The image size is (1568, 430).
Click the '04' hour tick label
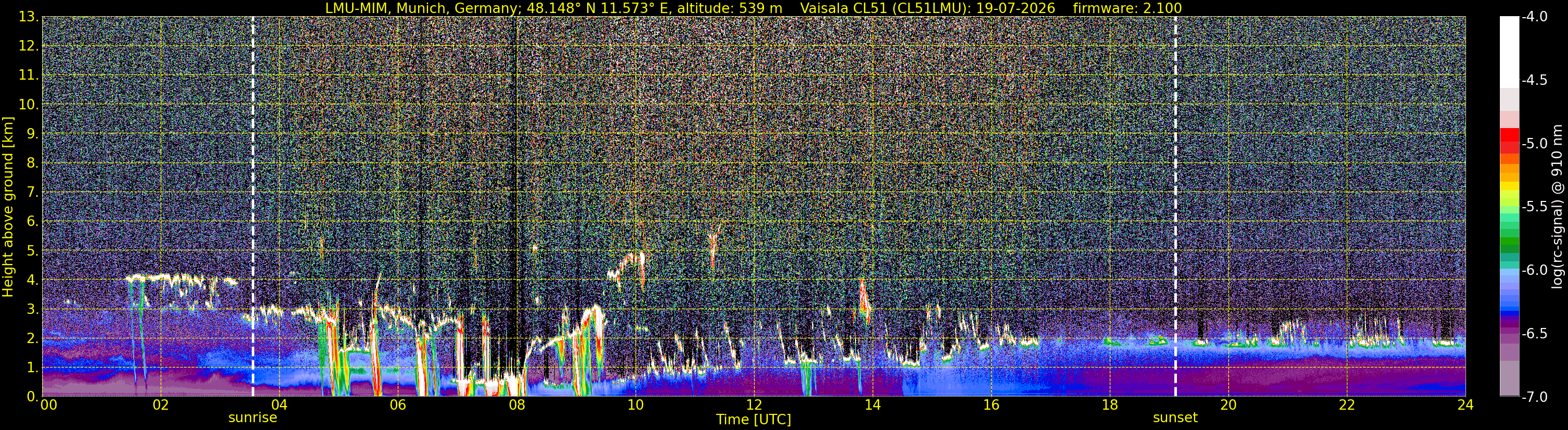(x=279, y=406)
